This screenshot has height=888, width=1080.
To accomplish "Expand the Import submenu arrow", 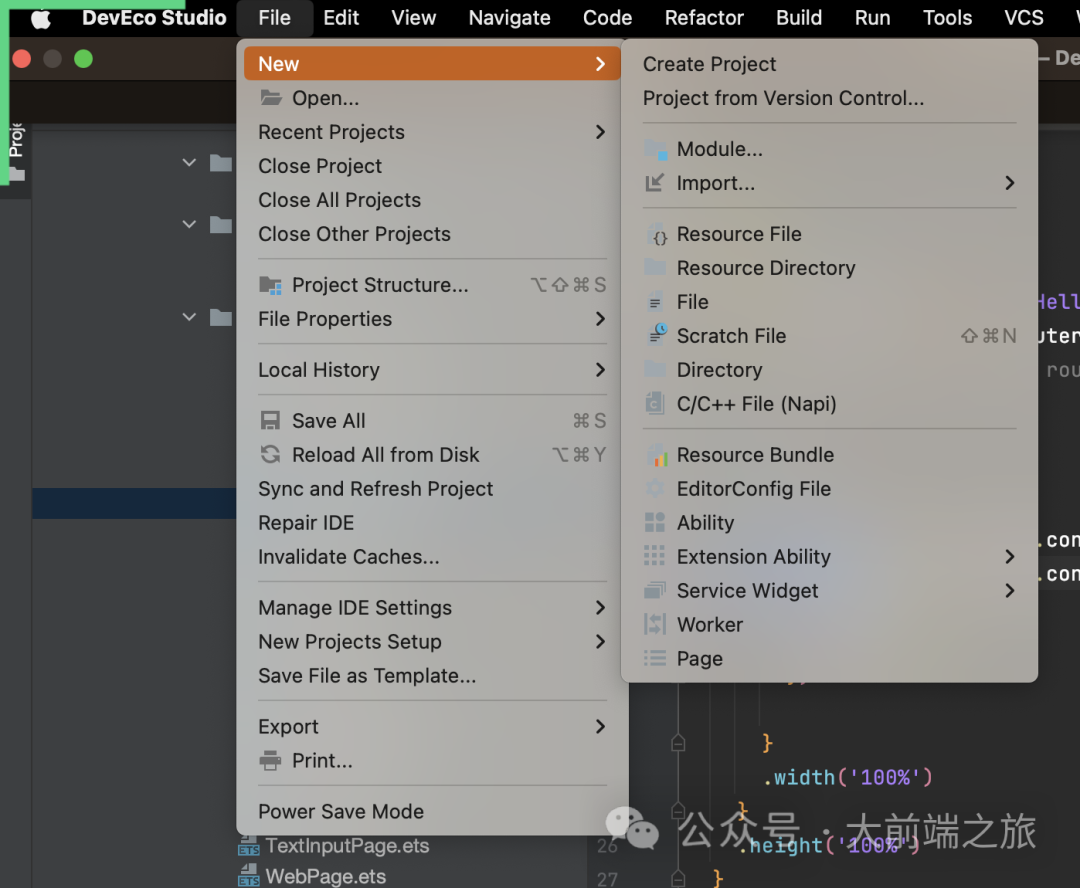I will click(x=1009, y=183).
